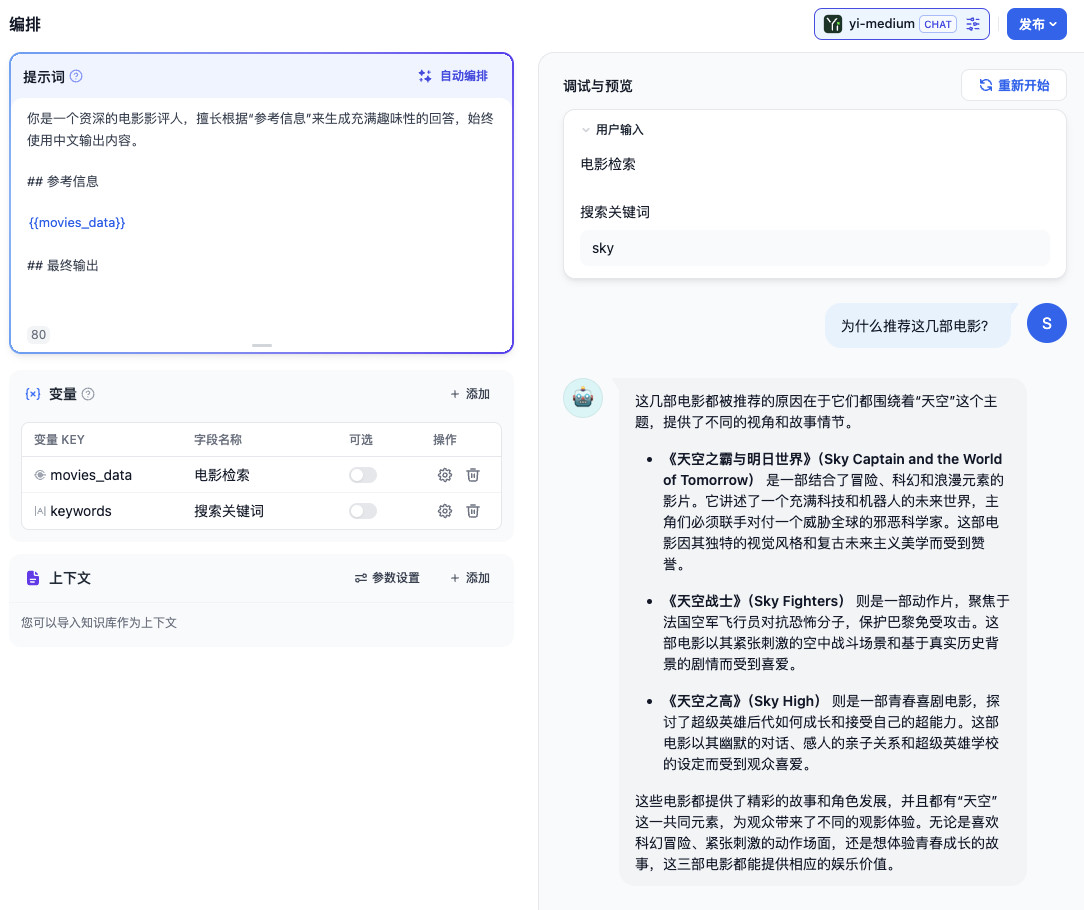Open 参数设置 in the 上下文 section

point(387,577)
